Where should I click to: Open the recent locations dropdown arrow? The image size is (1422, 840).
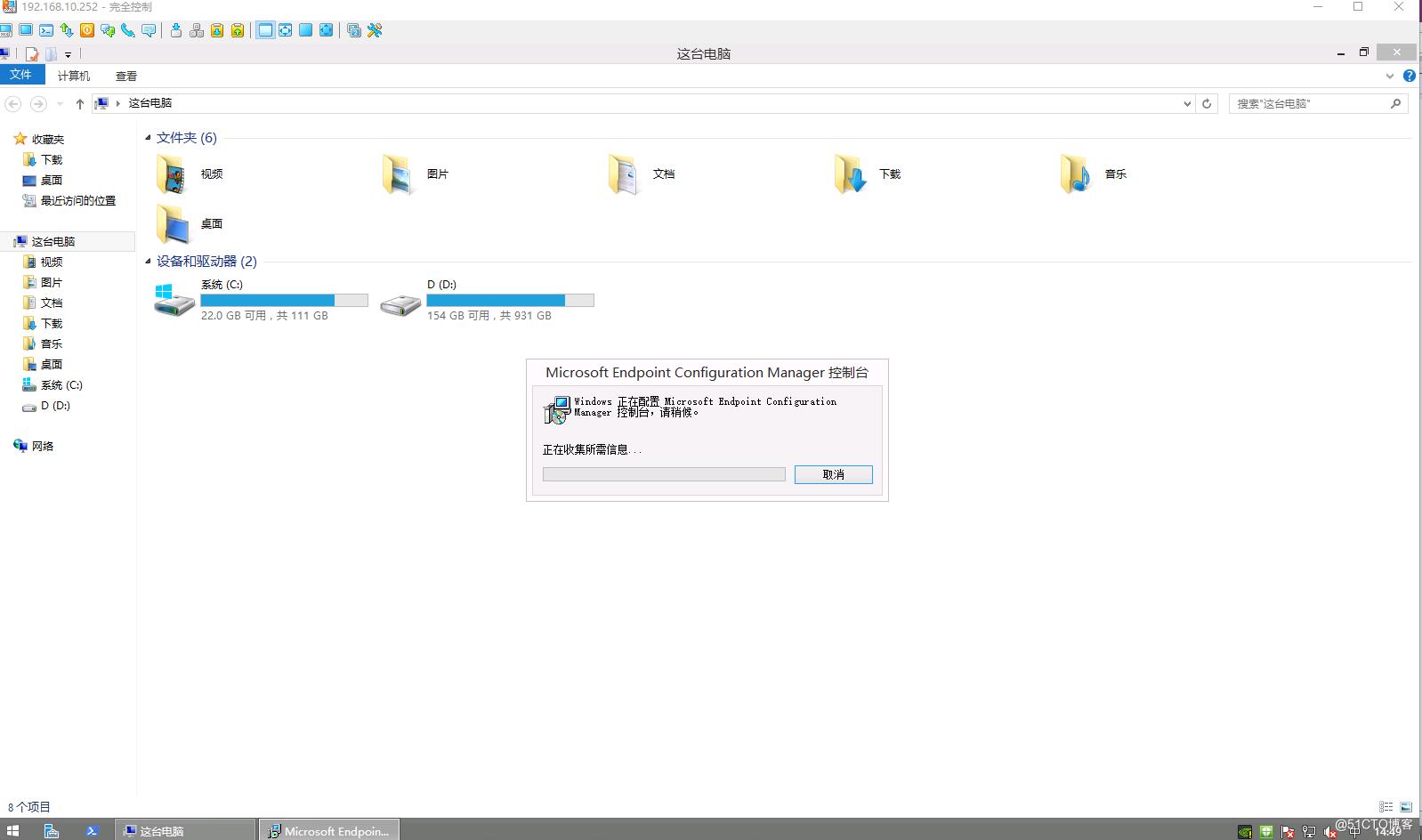60,104
